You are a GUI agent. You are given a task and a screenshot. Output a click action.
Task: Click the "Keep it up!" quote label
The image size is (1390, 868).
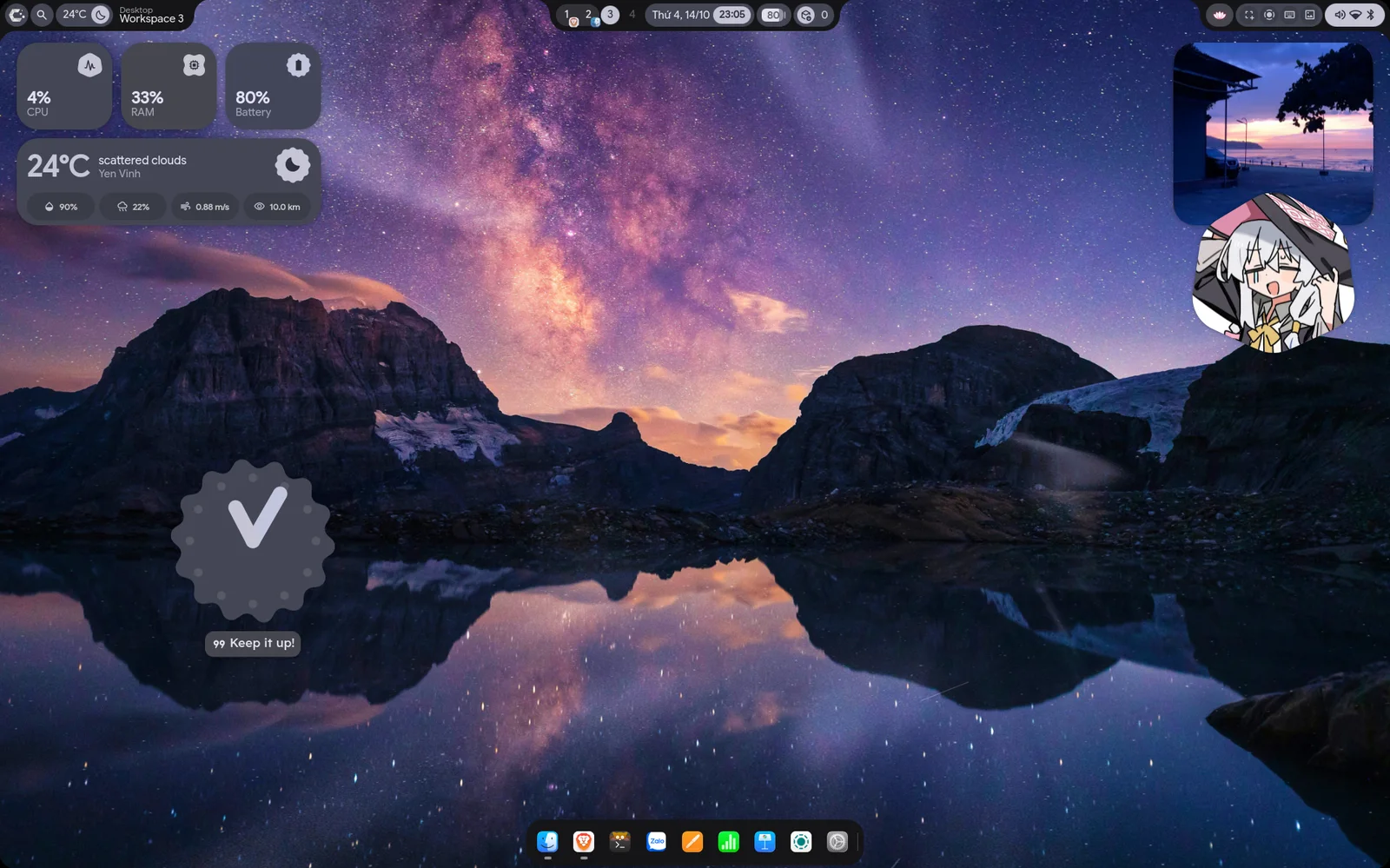(x=253, y=643)
